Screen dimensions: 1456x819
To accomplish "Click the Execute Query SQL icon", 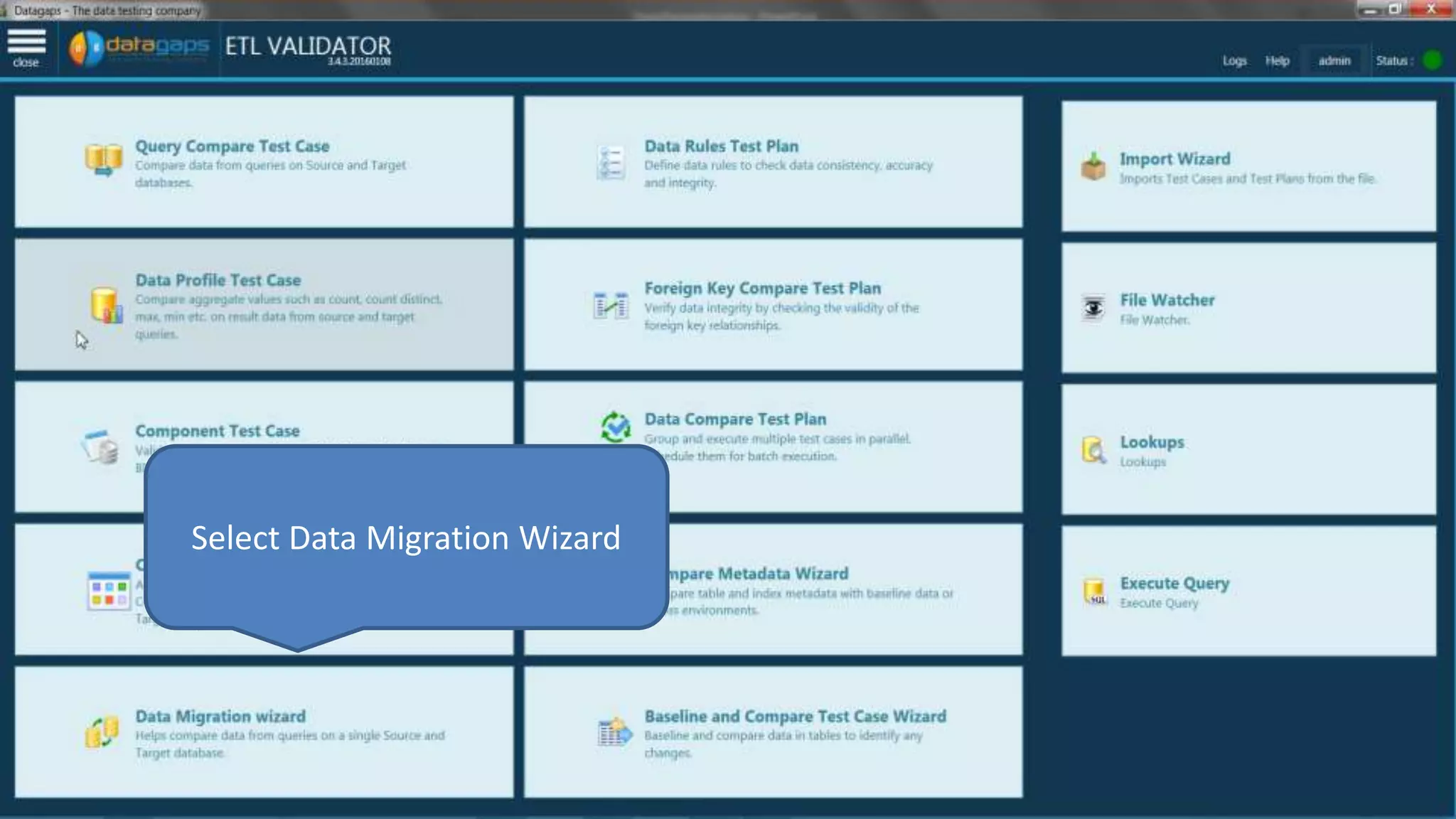I will (x=1095, y=591).
